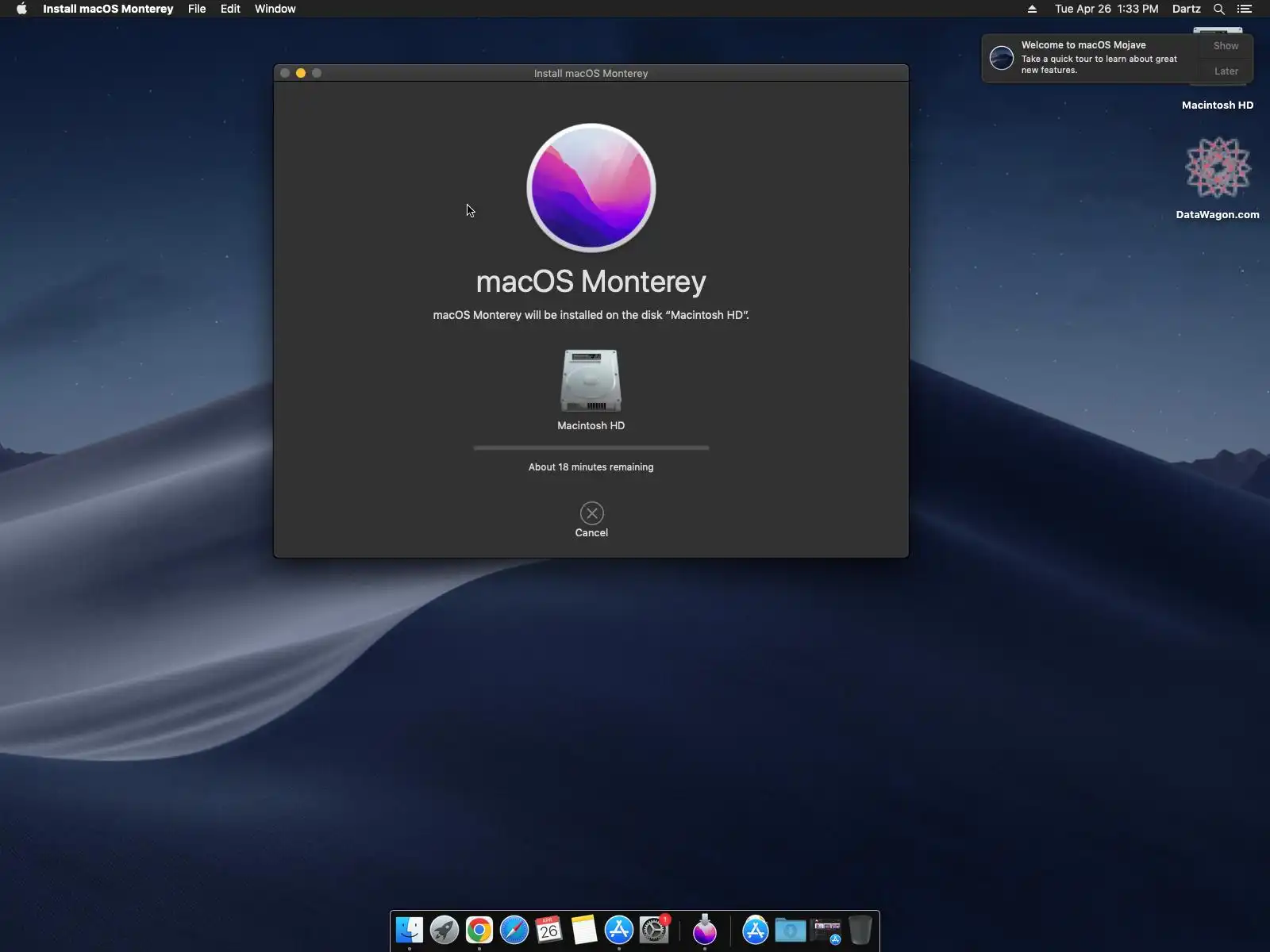The height and width of the screenshot is (952, 1270).
Task: Click the installation progress bar
Action: point(591,447)
